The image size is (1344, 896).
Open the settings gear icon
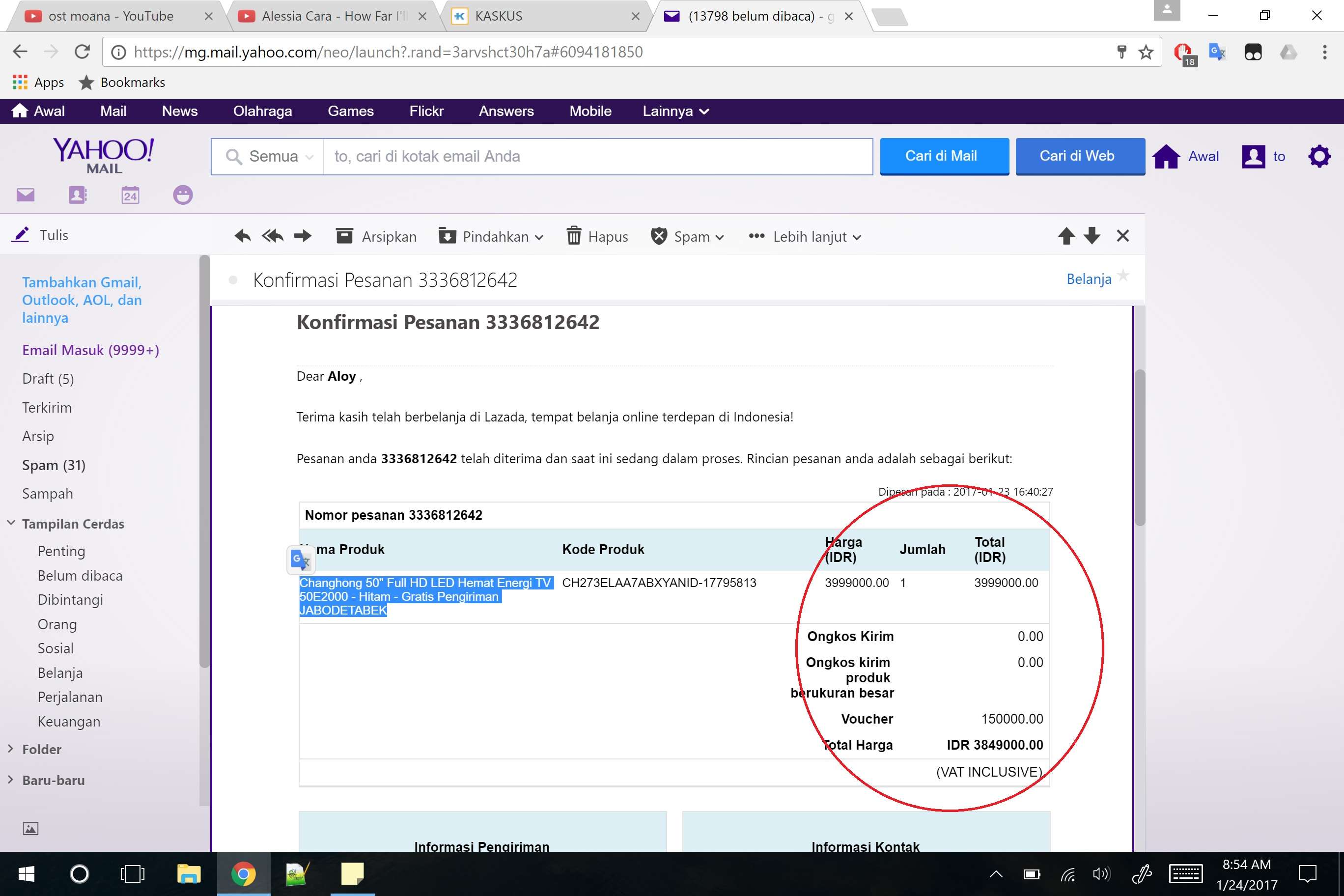click(x=1319, y=156)
